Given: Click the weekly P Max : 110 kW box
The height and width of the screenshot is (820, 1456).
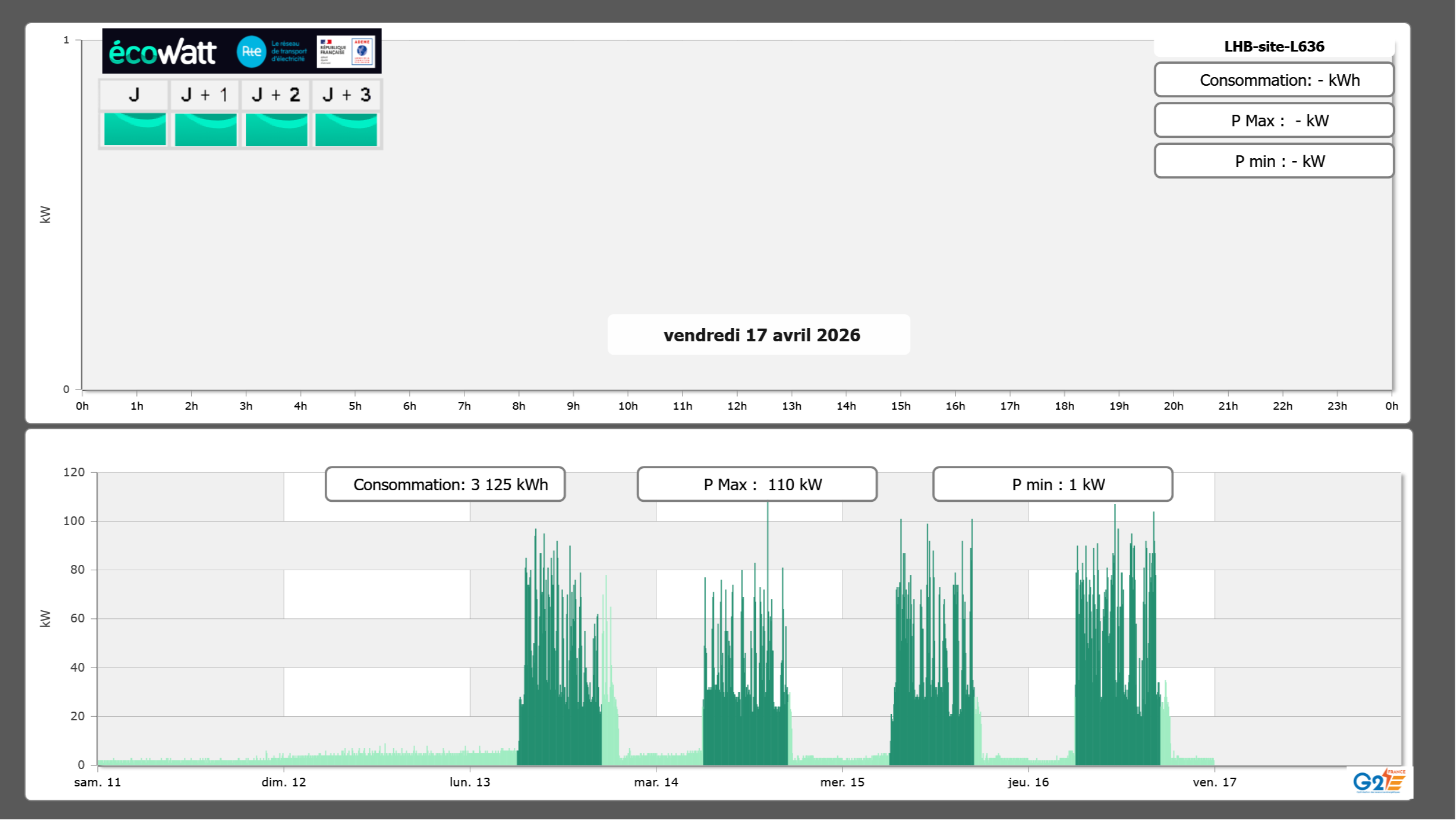Looking at the screenshot, I should tap(757, 484).
